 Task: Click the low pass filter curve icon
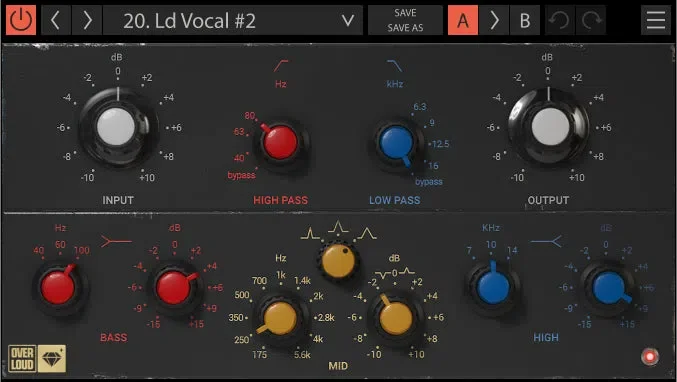tap(395, 66)
